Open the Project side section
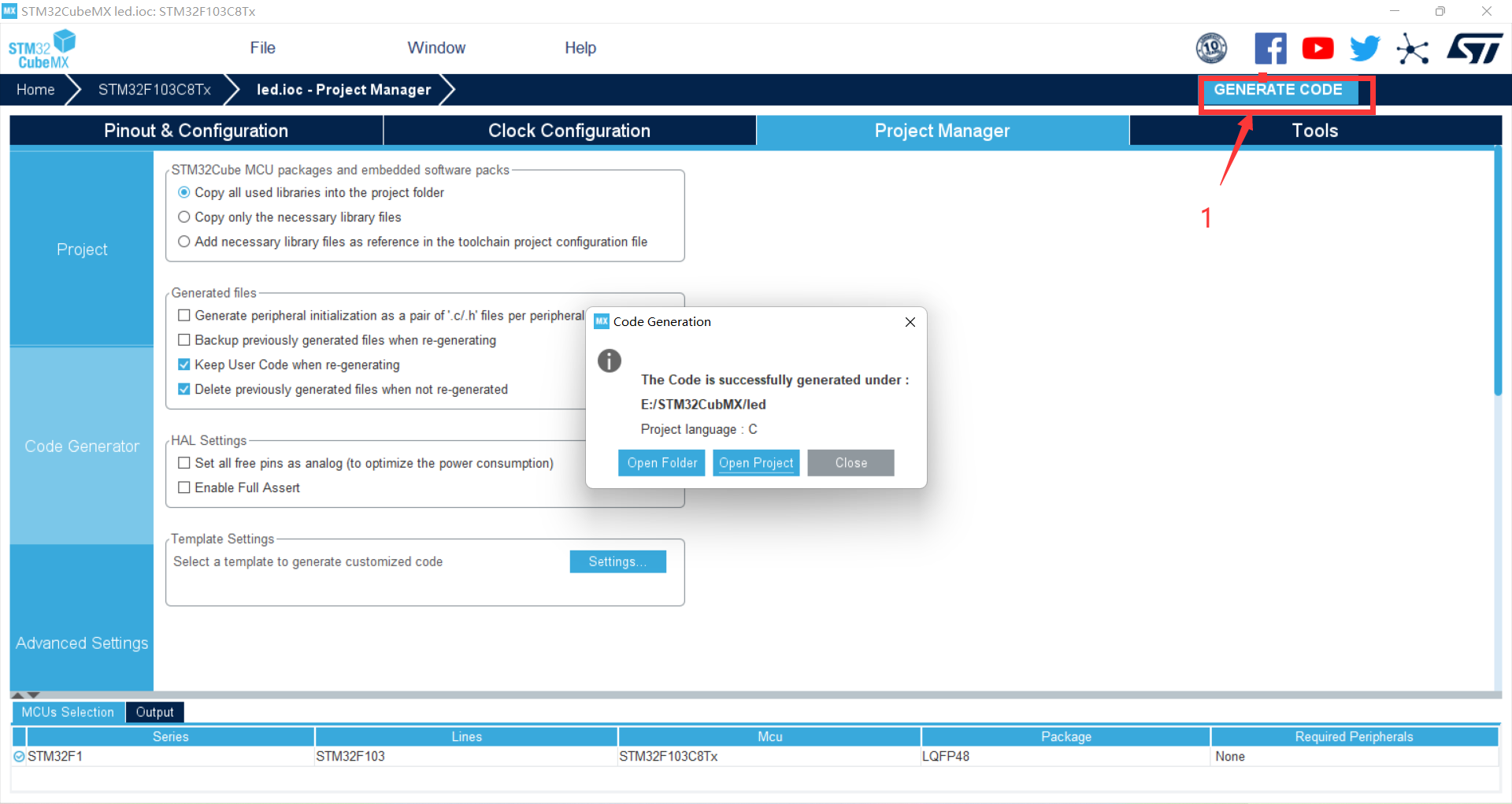The width and height of the screenshot is (1512, 804). (x=82, y=249)
